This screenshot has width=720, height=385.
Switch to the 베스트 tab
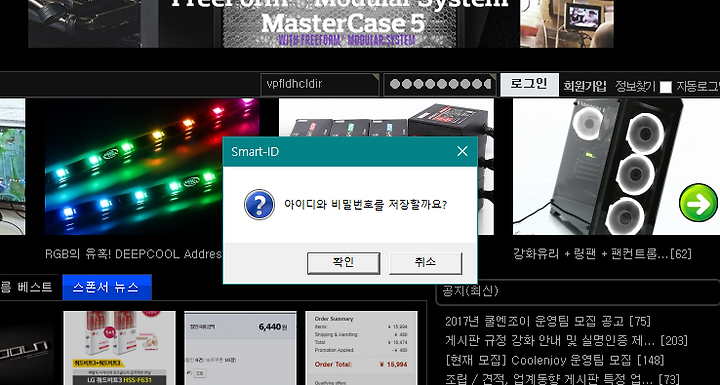click(x=28, y=287)
